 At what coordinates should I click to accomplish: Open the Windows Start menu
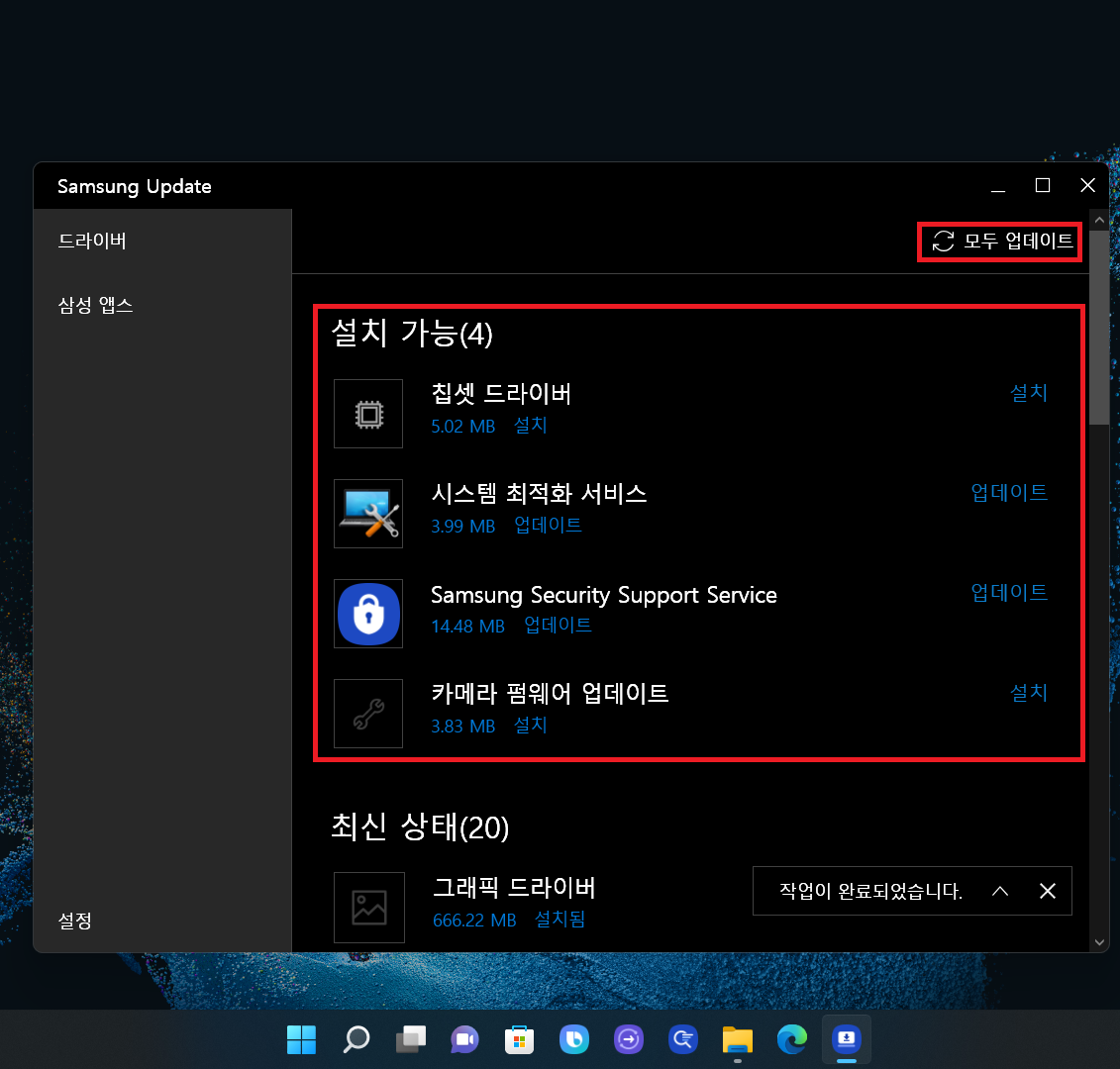pos(301,1039)
